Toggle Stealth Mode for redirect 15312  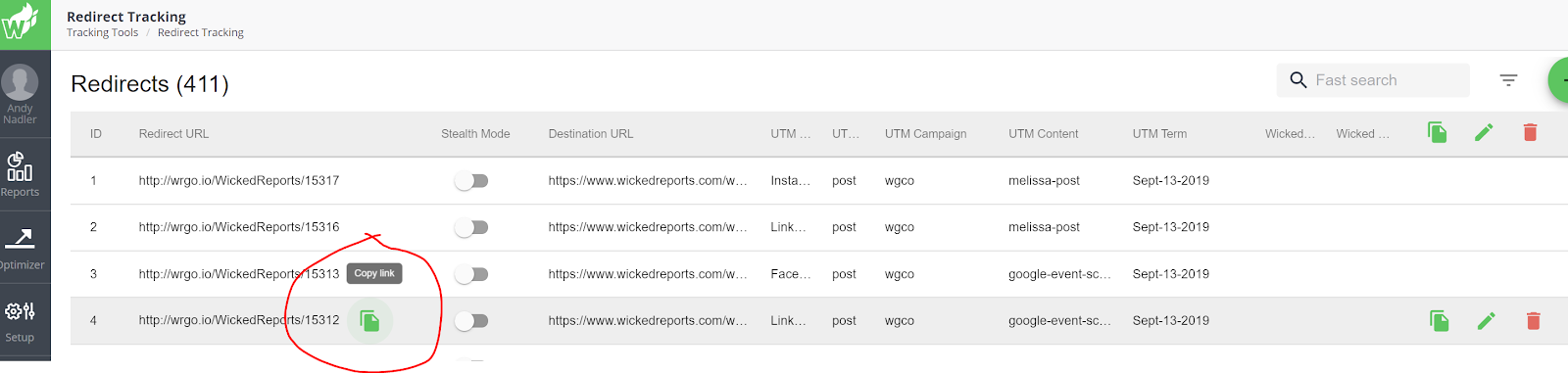[x=471, y=321]
